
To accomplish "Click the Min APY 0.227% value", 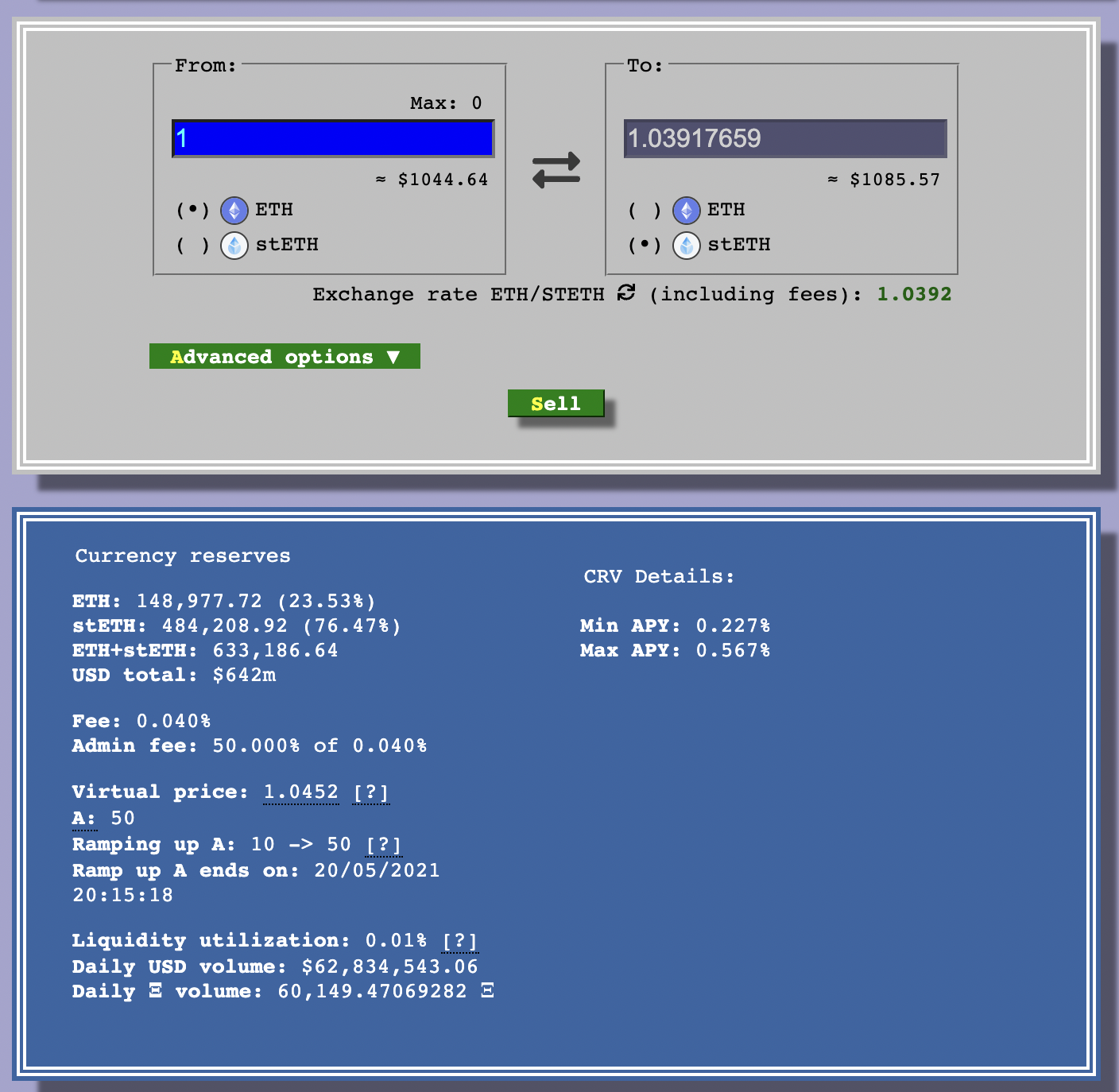I will click(676, 626).
